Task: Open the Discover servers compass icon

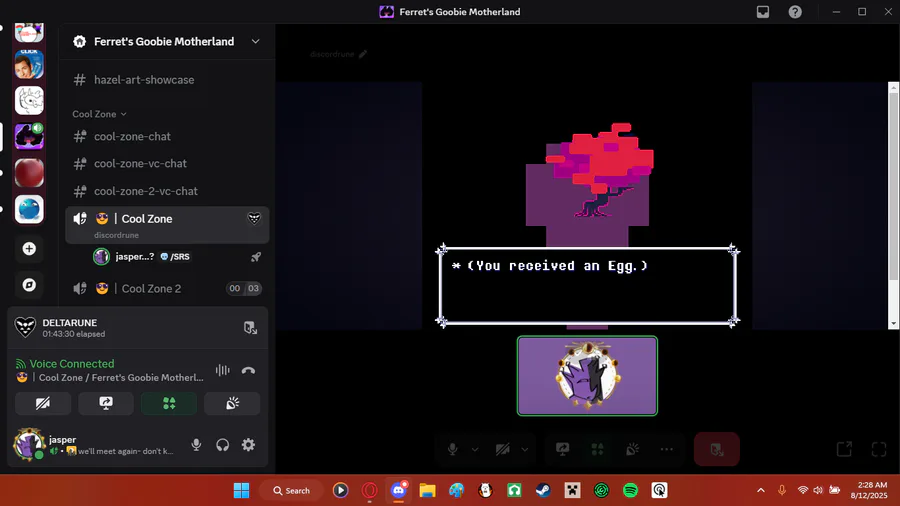Action: pyautogui.click(x=29, y=285)
